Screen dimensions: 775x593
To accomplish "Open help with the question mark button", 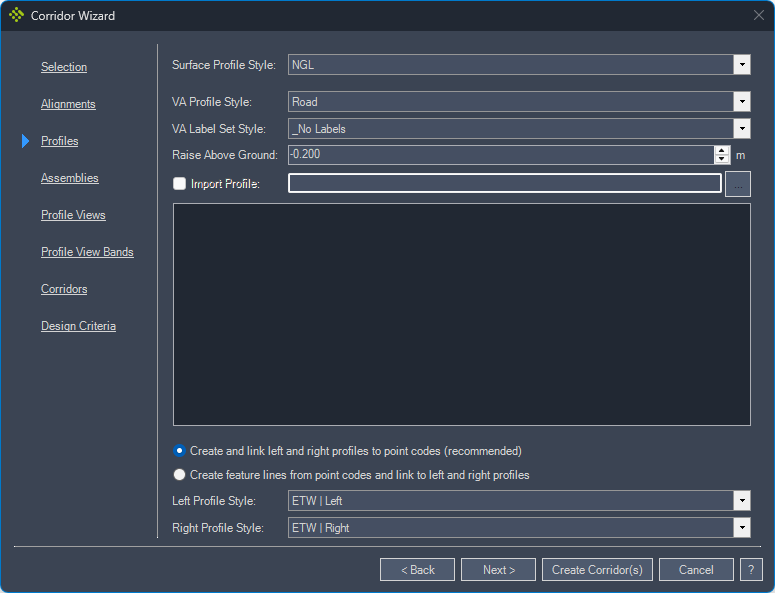I will point(751,570).
